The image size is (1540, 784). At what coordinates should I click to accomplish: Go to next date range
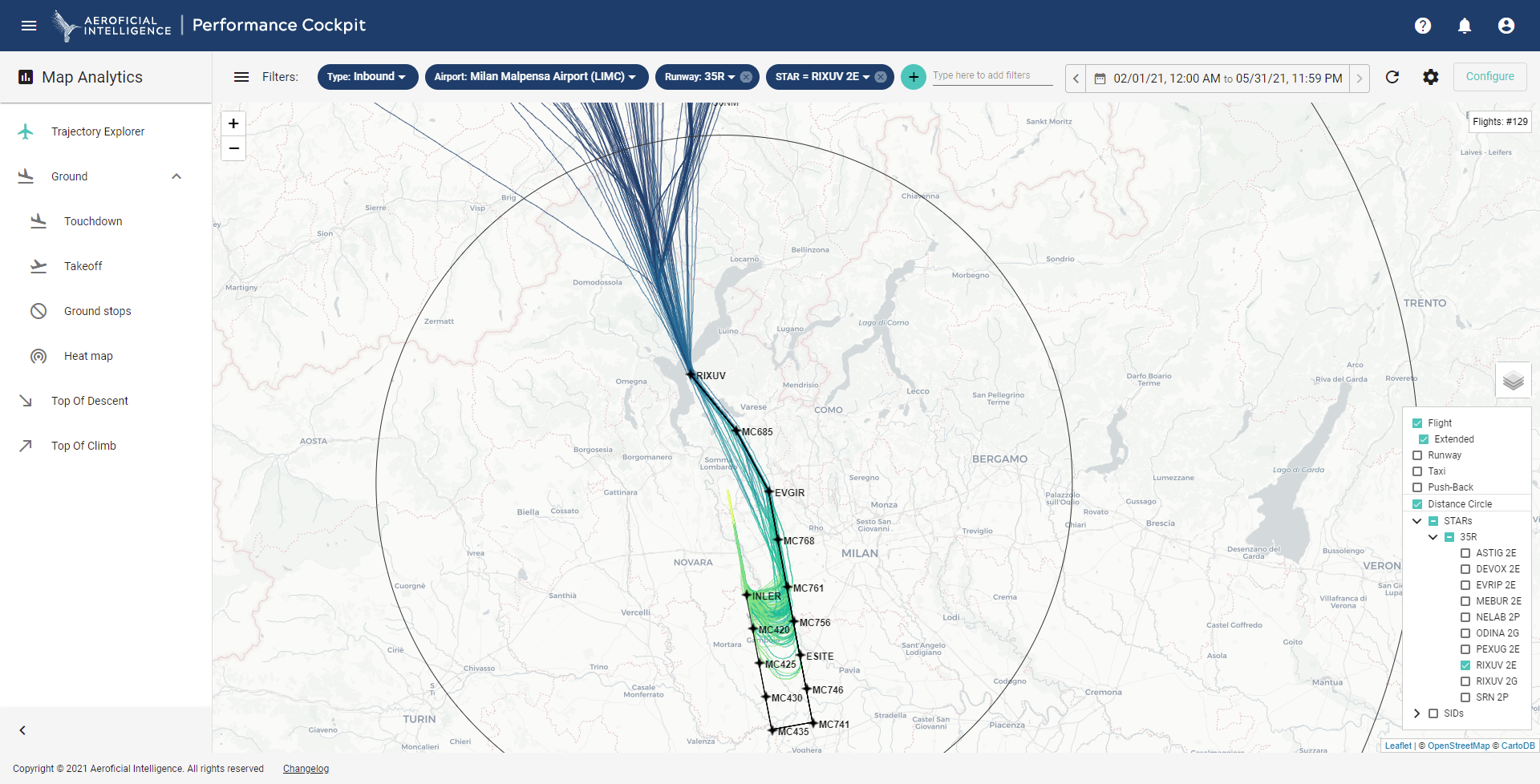(1360, 79)
